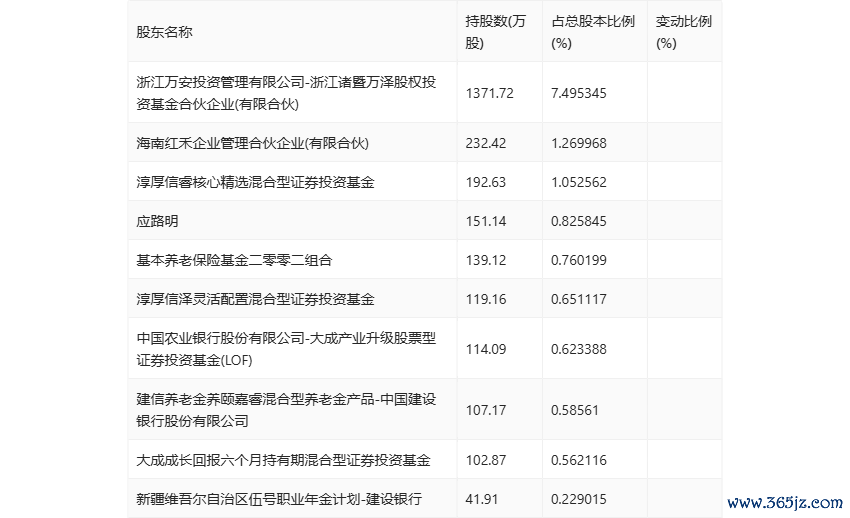Image resolution: width=850 pixels, height=518 pixels.
Task: Click the value 41.91
Action: [x=481, y=499]
